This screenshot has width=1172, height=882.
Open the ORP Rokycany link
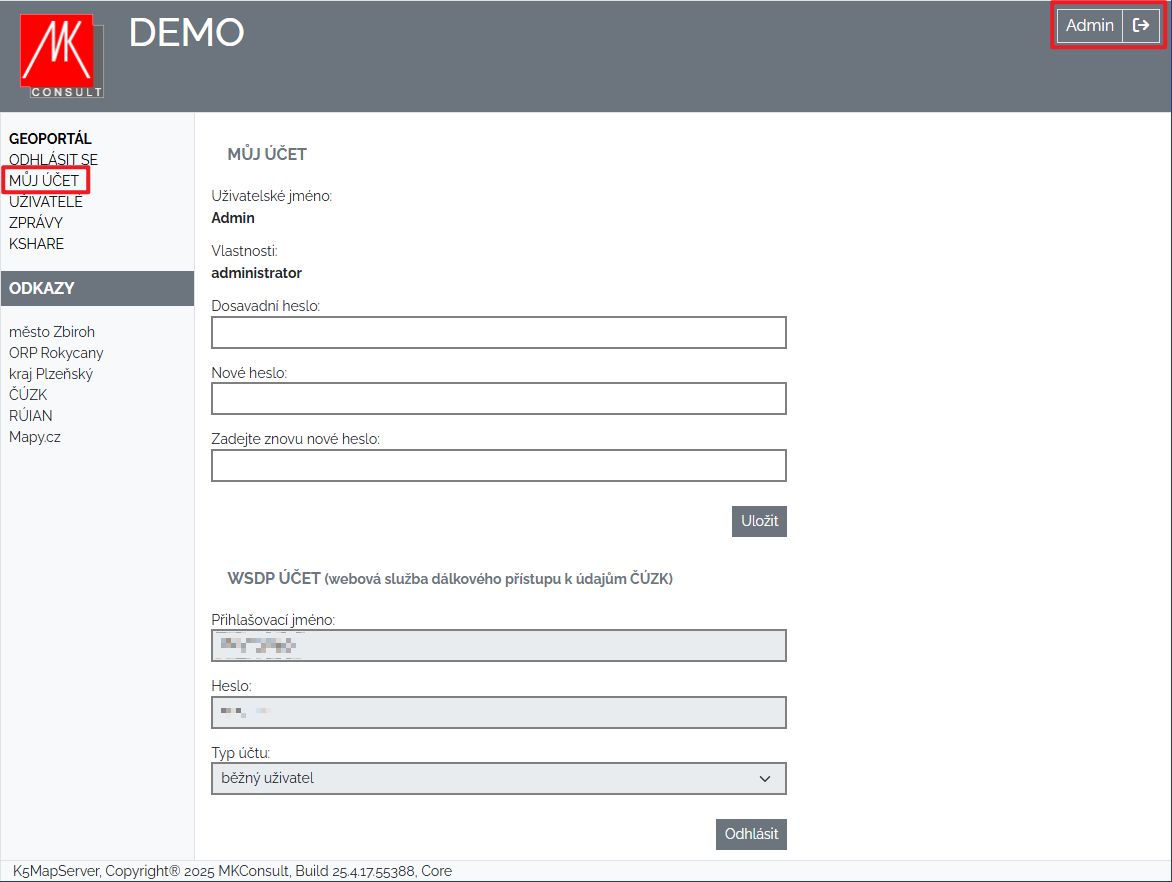(x=56, y=353)
